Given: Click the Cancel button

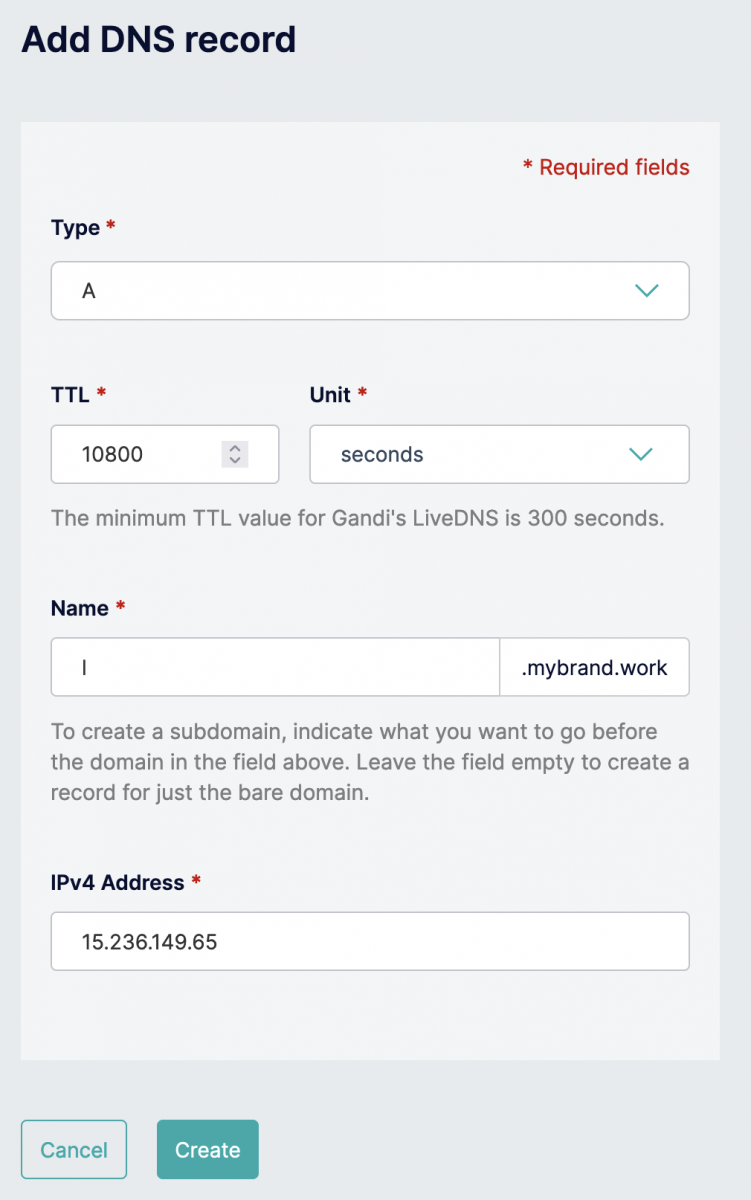Looking at the screenshot, I should 74,1149.
